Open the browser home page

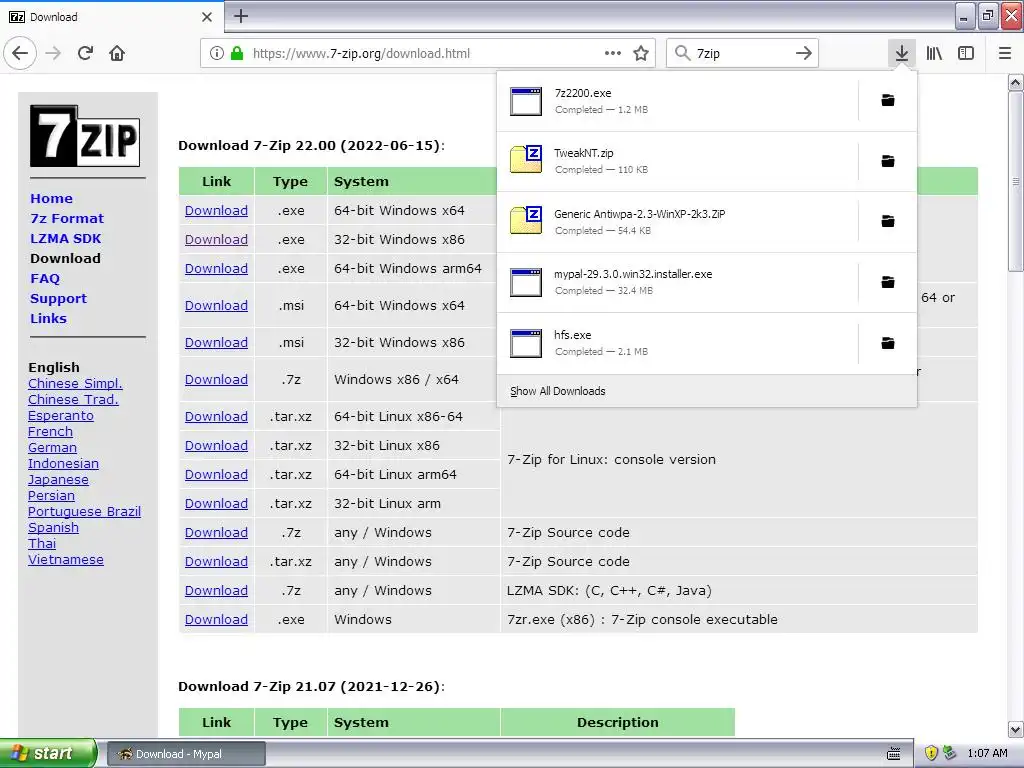click(117, 53)
